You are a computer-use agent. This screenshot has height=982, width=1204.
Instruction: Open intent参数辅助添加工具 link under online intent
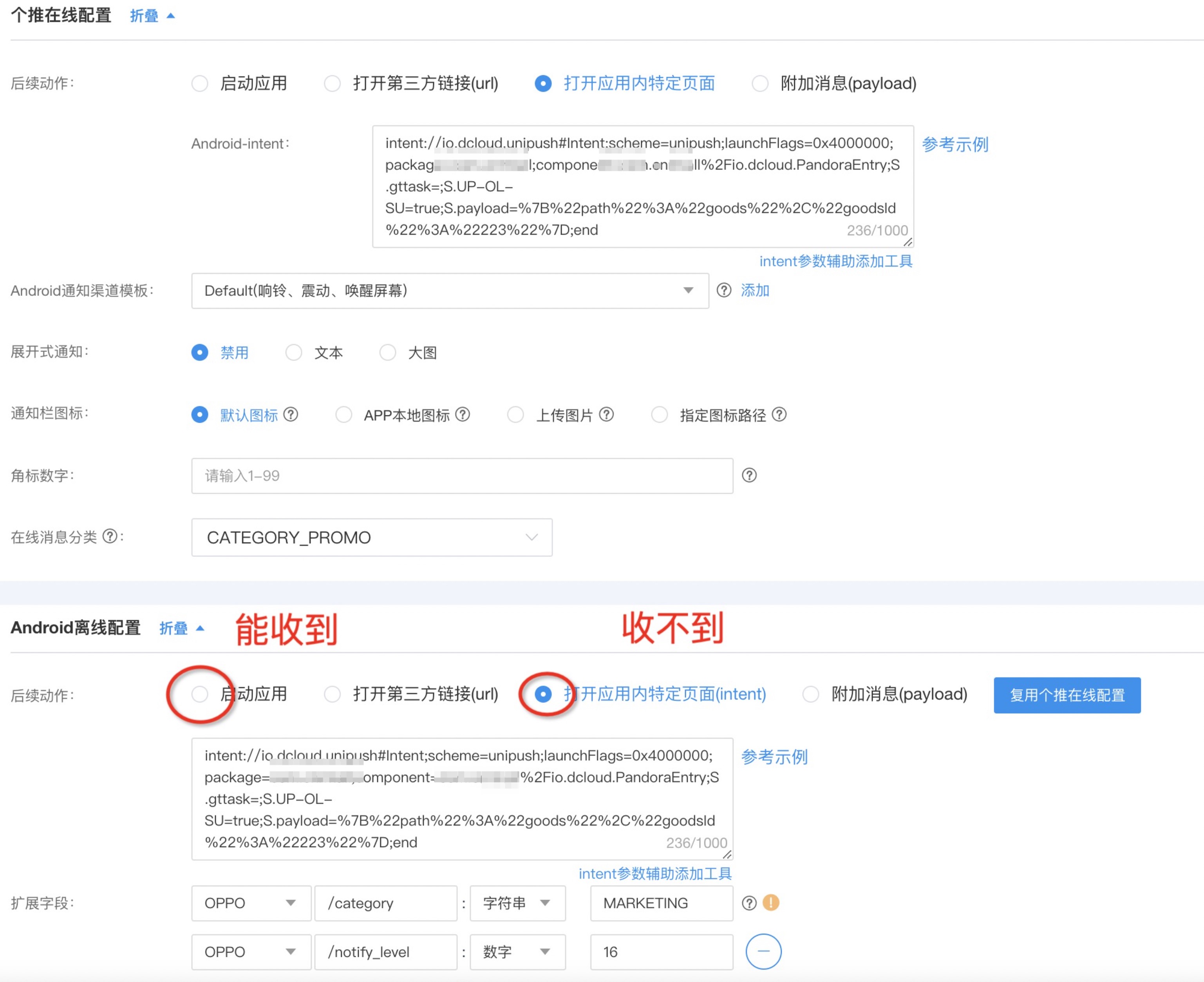[835, 261]
